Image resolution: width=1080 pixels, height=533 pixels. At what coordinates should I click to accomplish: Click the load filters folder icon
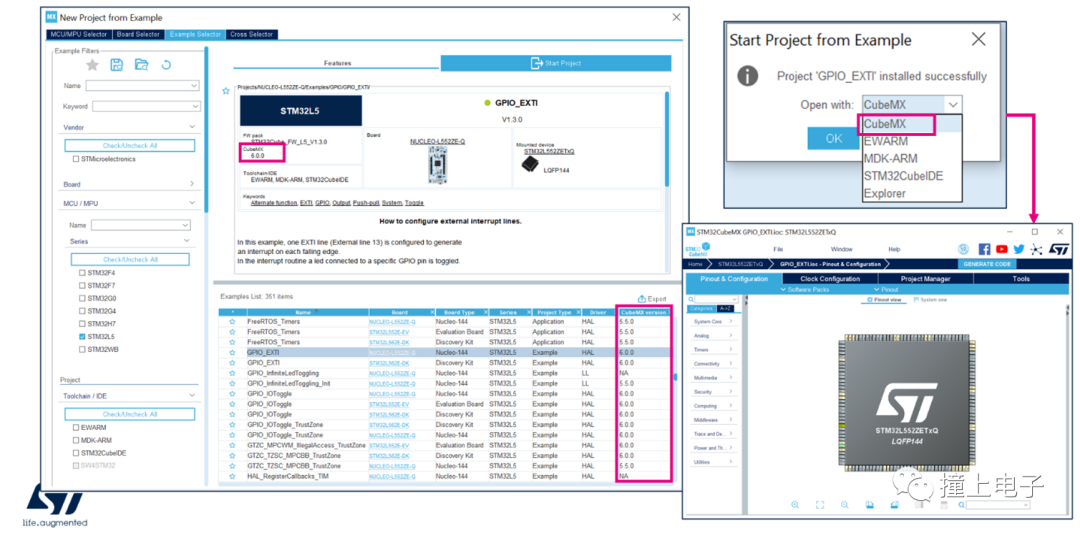pos(141,65)
